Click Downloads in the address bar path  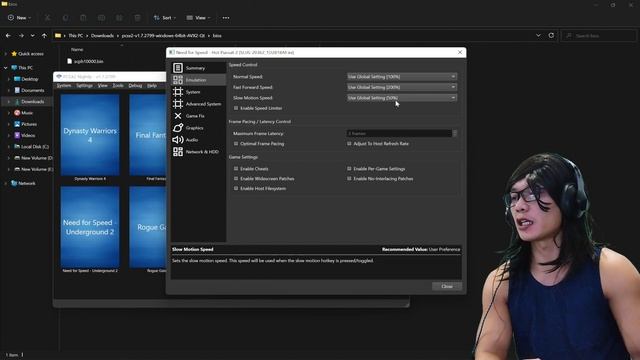pos(102,36)
